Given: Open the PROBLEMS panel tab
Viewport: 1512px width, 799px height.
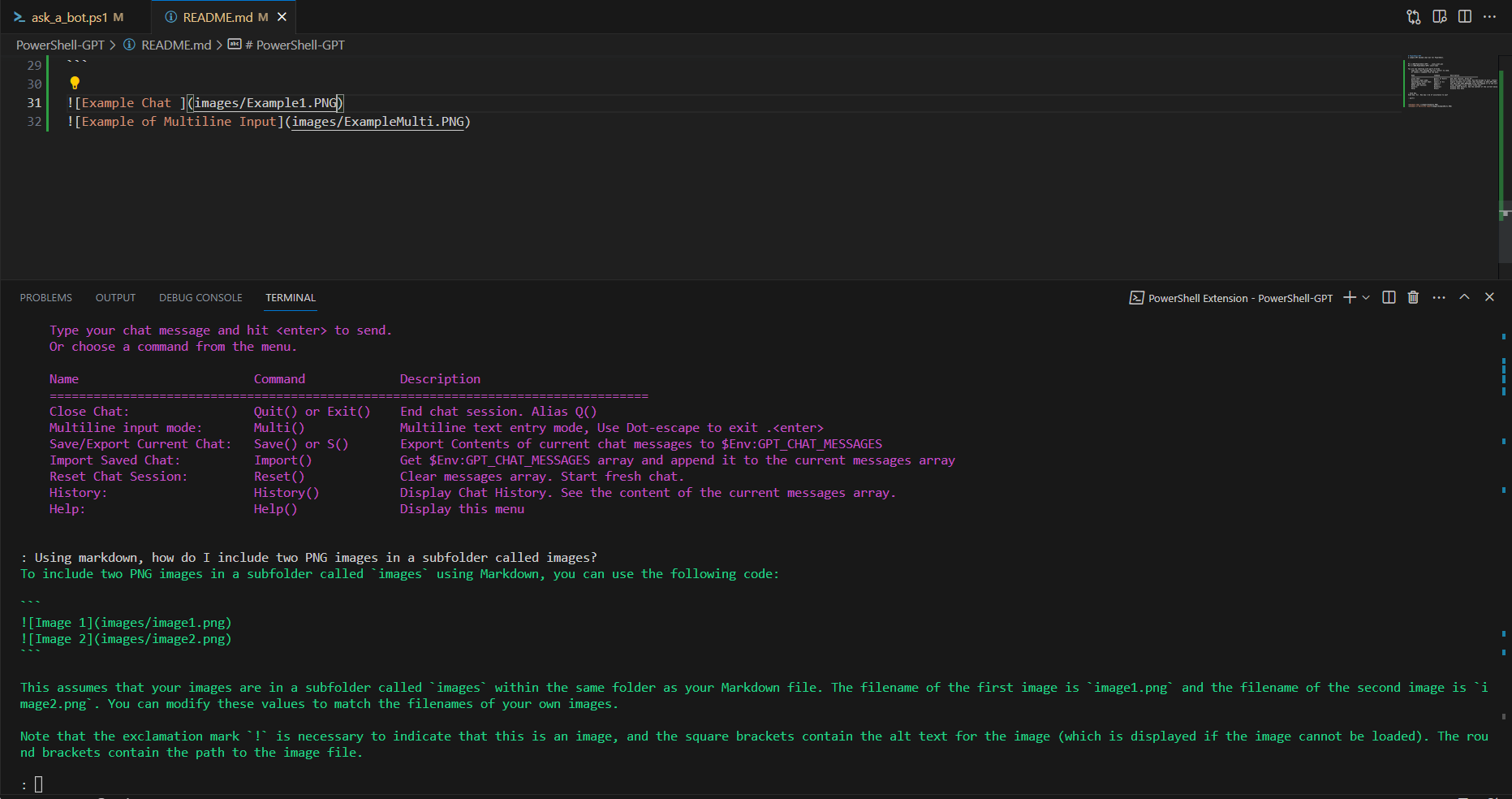Looking at the screenshot, I should 46,298.
